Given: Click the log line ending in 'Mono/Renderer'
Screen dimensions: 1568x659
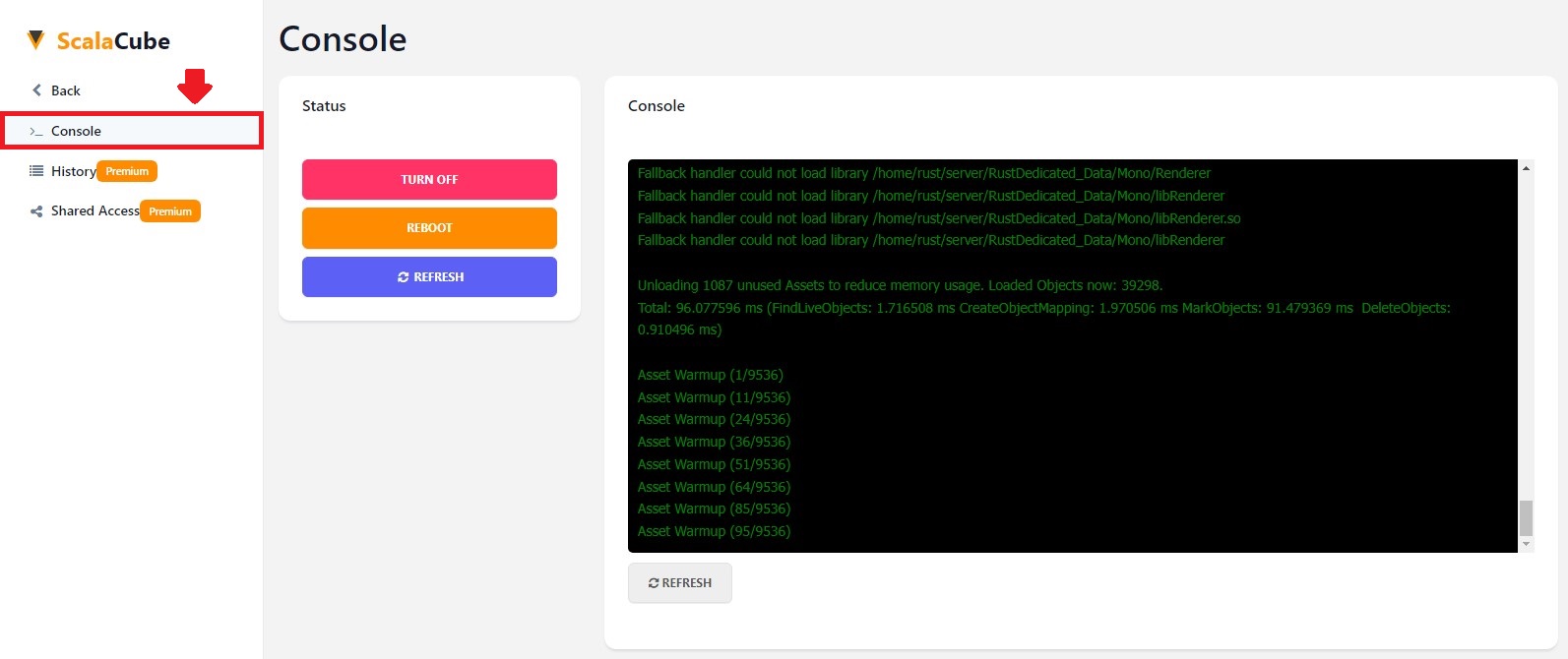Looking at the screenshot, I should point(924,173).
